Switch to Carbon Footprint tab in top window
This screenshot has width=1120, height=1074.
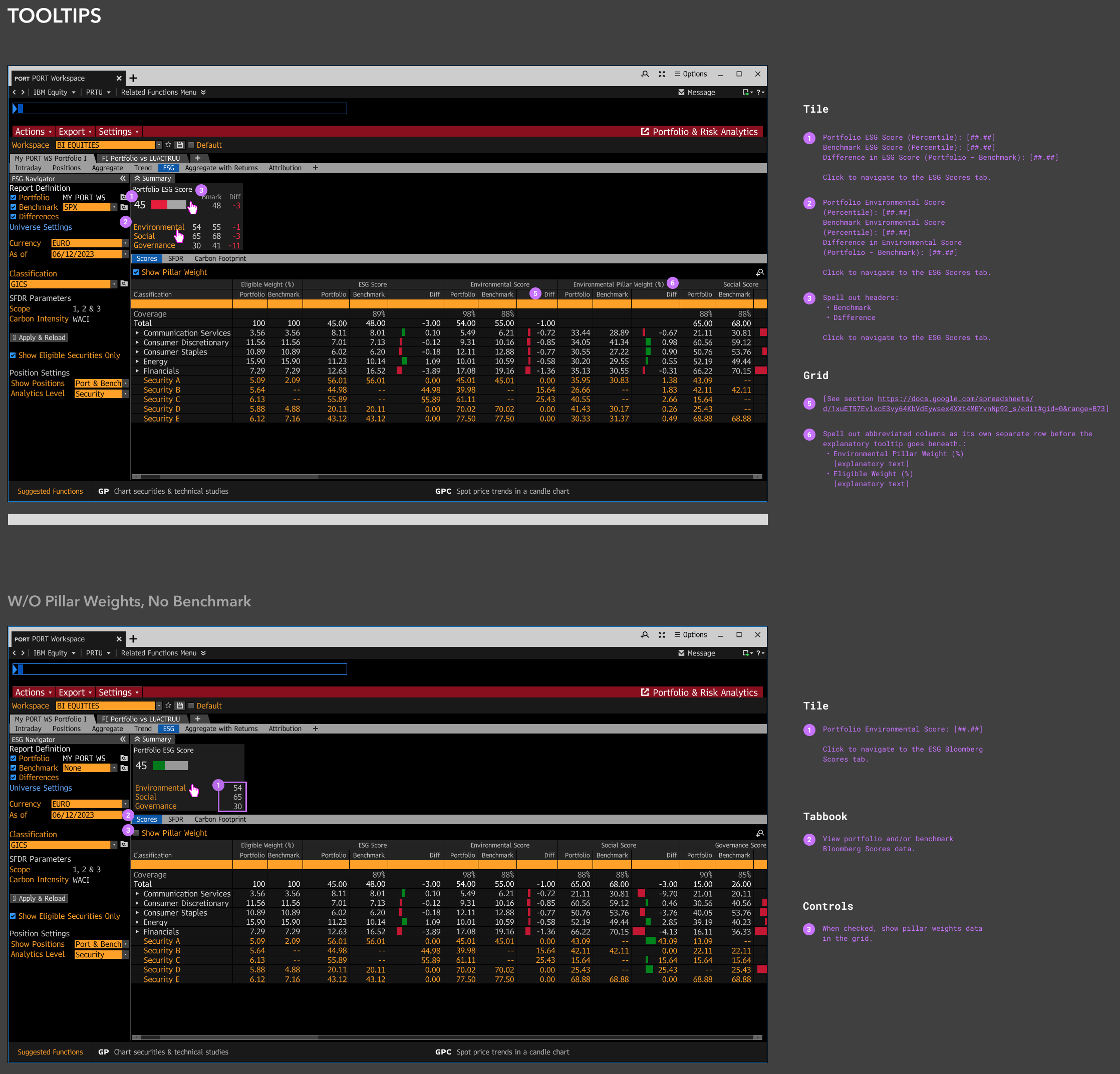220,259
